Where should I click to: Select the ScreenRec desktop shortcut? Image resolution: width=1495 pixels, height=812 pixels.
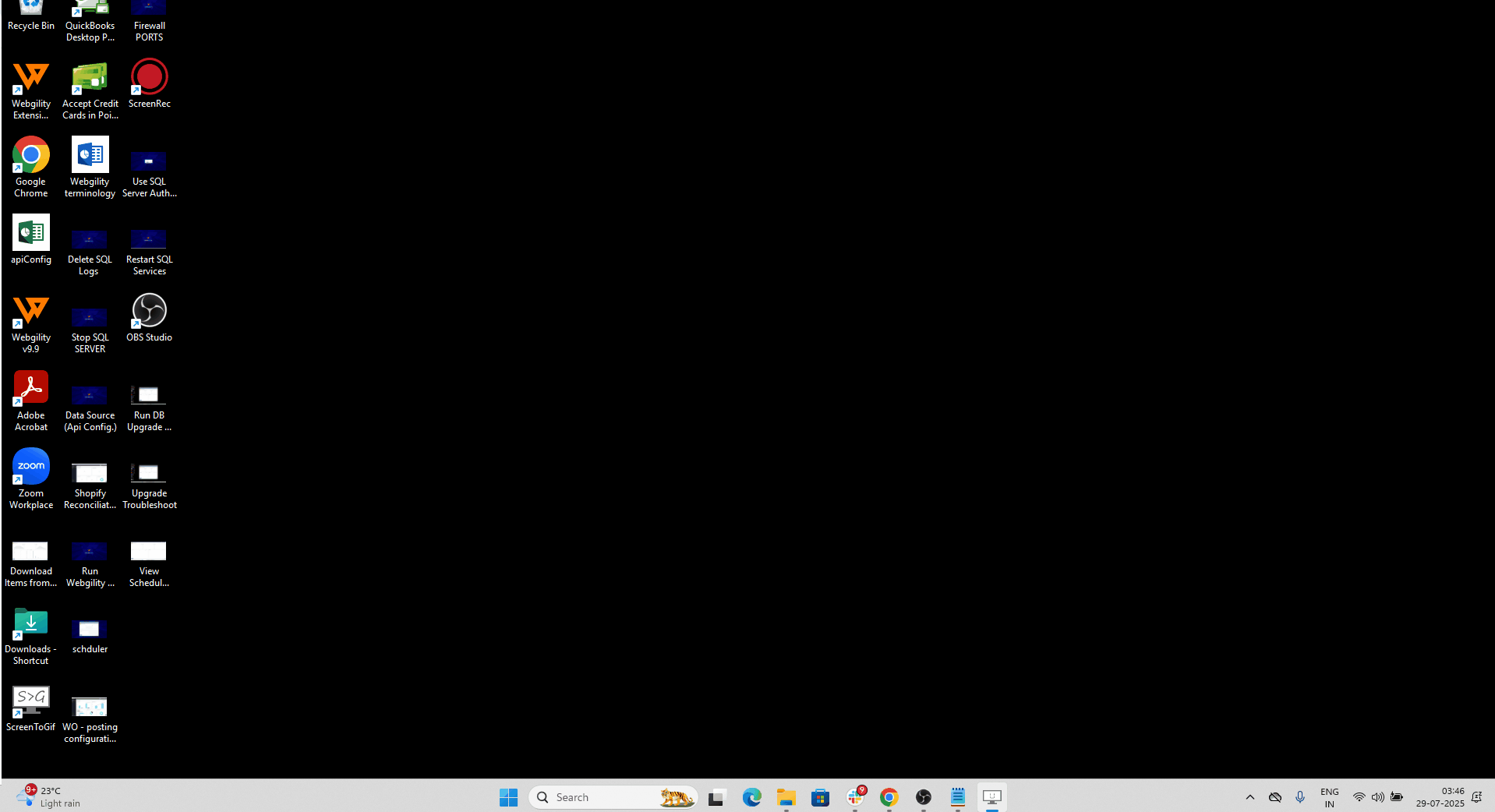[x=149, y=83]
